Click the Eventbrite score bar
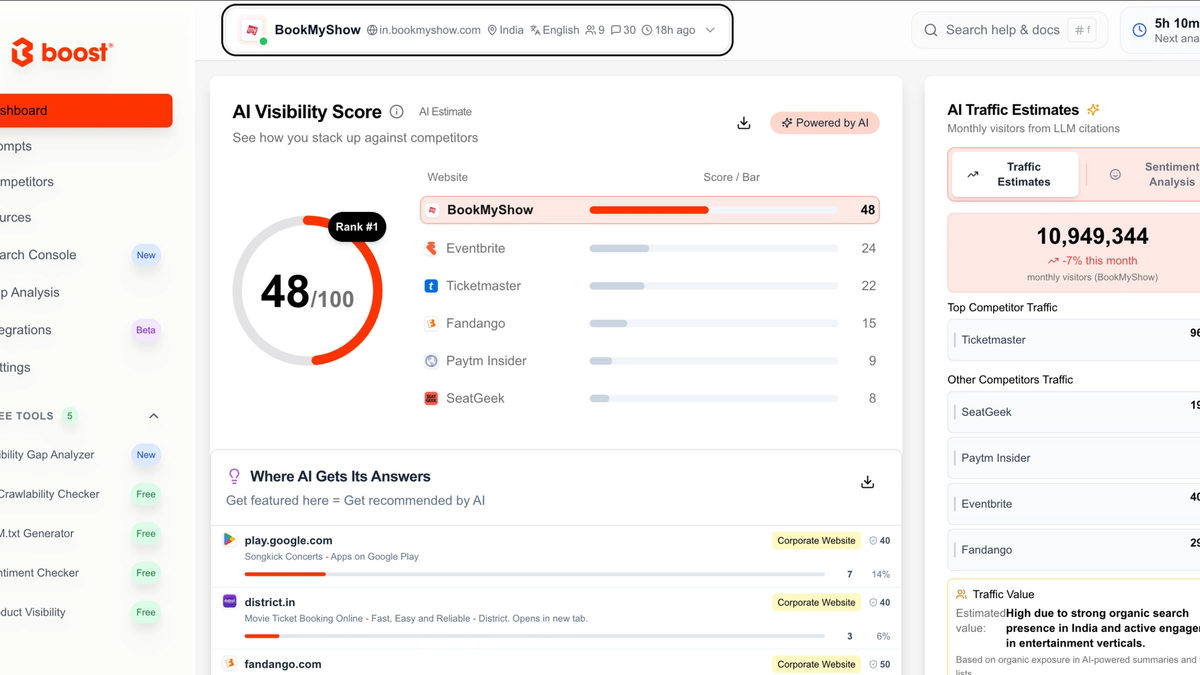1200x675 pixels. pyautogui.click(x=714, y=248)
